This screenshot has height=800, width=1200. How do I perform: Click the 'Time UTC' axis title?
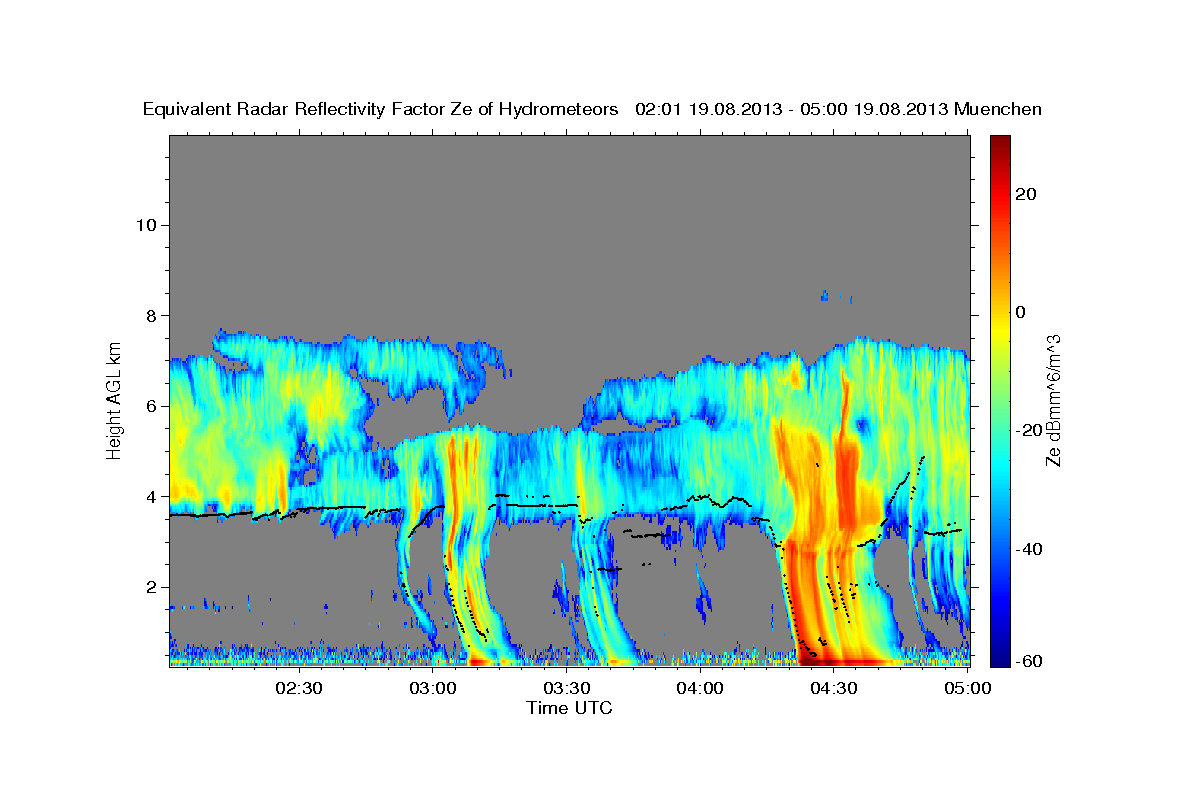(569, 708)
